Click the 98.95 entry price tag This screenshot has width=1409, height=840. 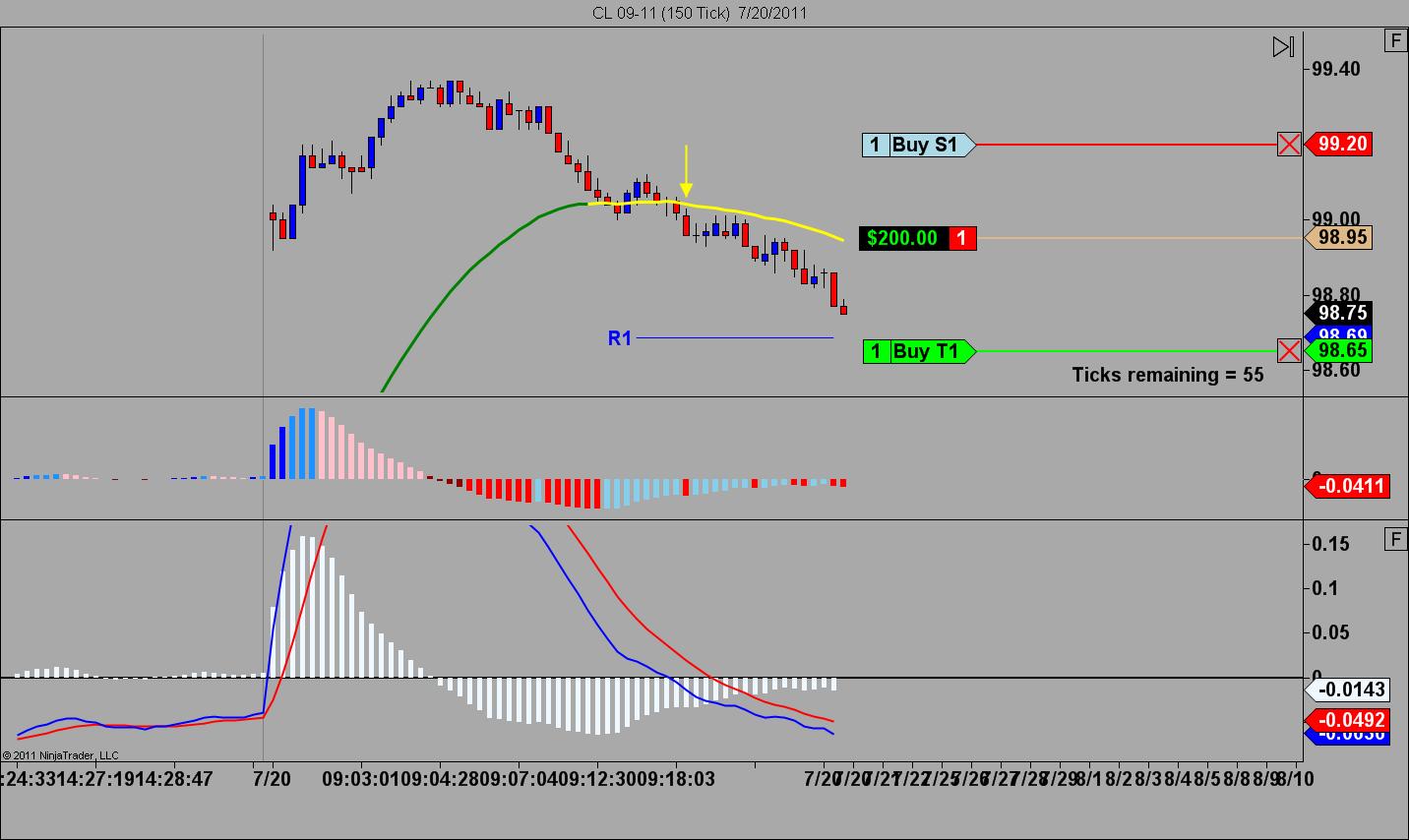tap(1338, 237)
